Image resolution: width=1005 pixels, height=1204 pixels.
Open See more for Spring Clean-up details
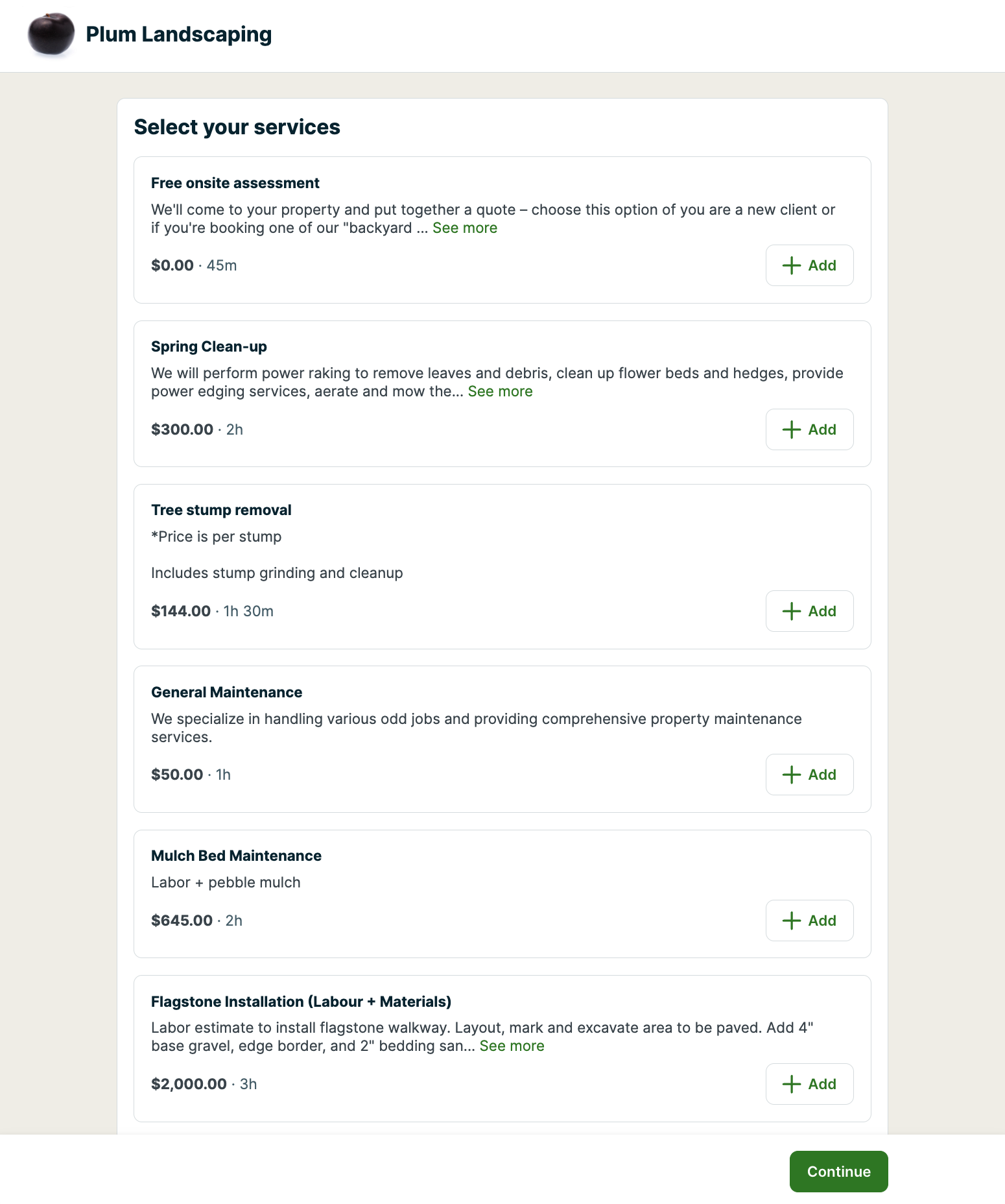(x=501, y=391)
